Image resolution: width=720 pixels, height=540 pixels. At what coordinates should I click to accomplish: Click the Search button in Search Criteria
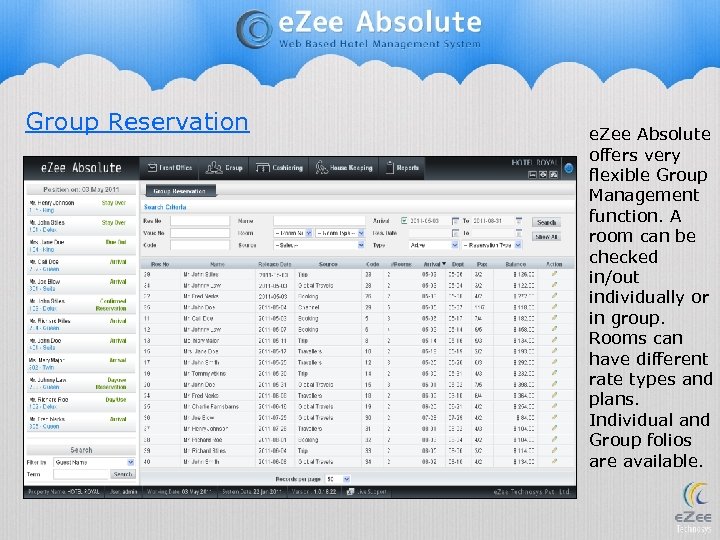pos(546,222)
